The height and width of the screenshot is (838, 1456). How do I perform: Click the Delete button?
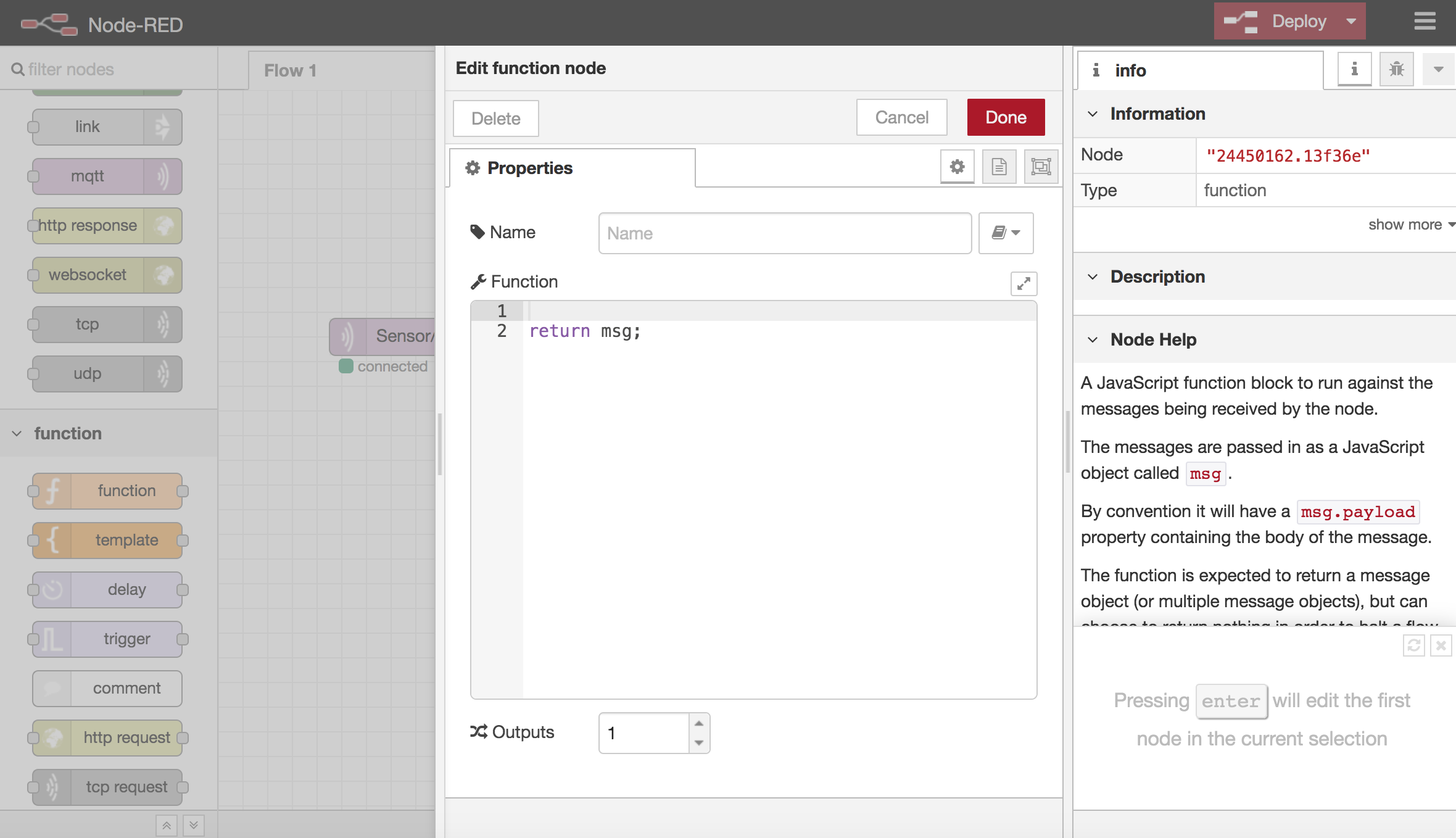495,118
